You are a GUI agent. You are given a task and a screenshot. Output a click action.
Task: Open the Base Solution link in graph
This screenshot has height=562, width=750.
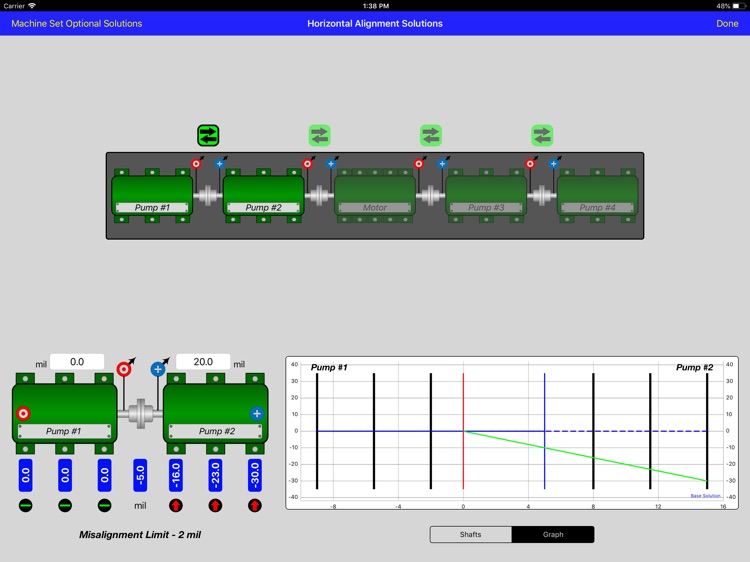(706, 496)
